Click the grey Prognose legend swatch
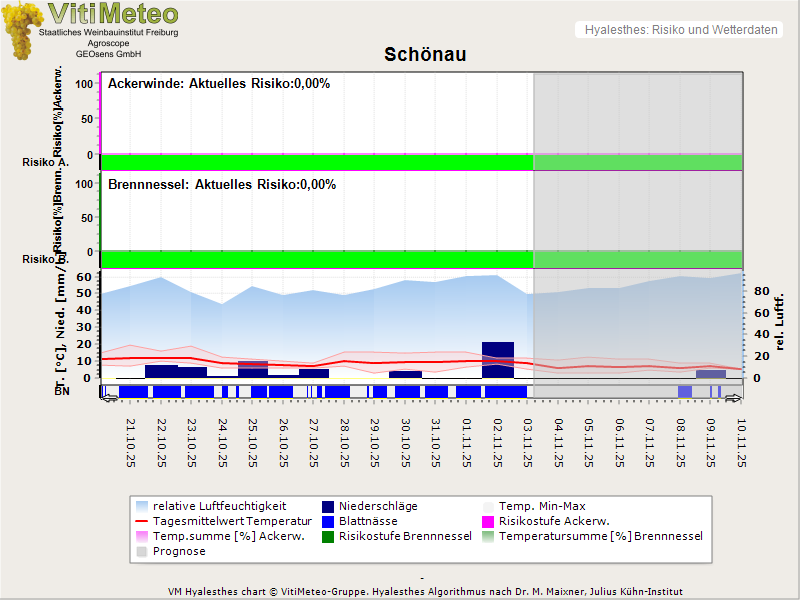Image resolution: width=800 pixels, height=600 pixels. click(142, 551)
